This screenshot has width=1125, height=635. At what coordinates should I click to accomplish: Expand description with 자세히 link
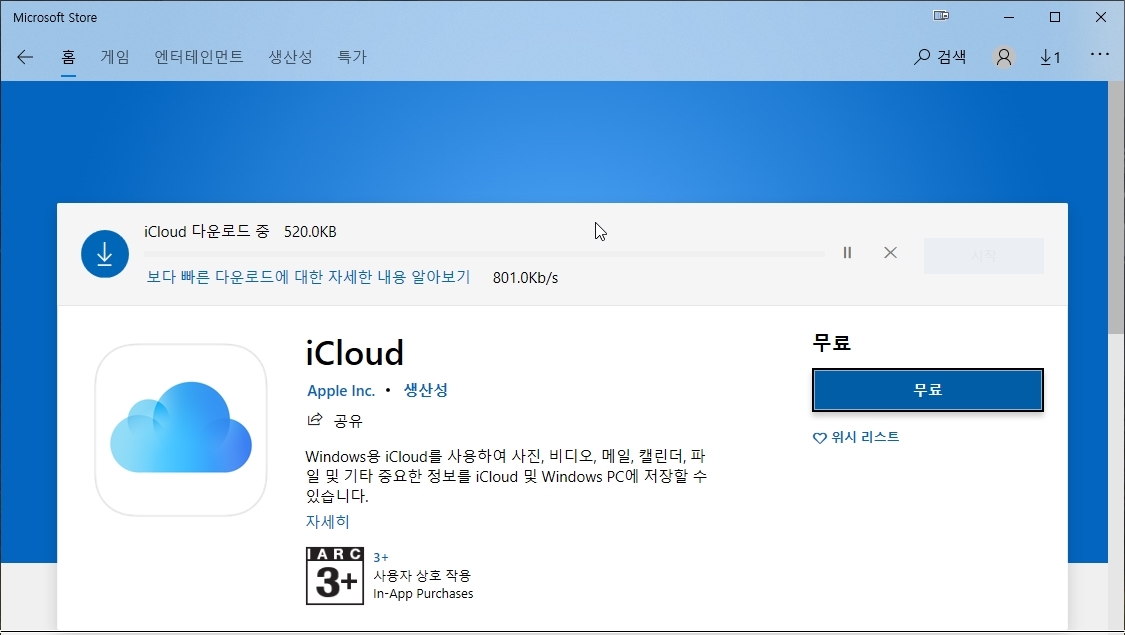pyautogui.click(x=328, y=522)
